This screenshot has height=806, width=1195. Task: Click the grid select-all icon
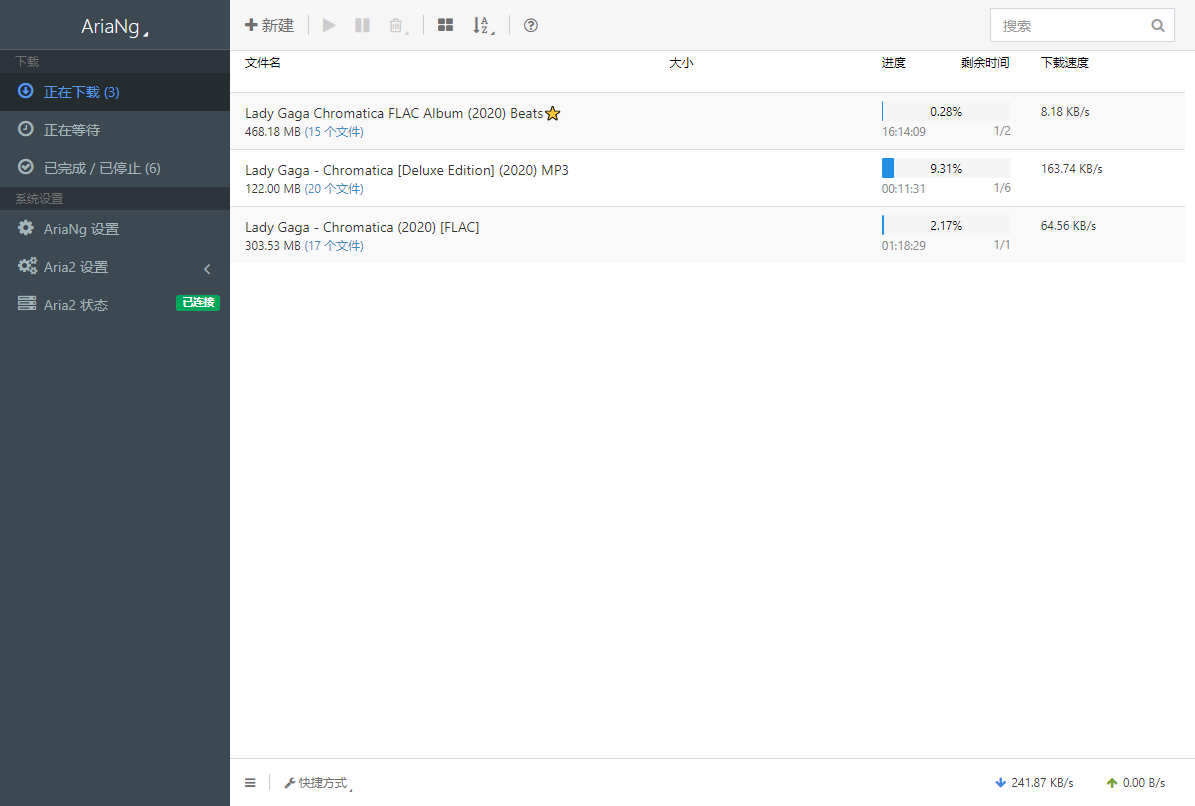click(446, 25)
